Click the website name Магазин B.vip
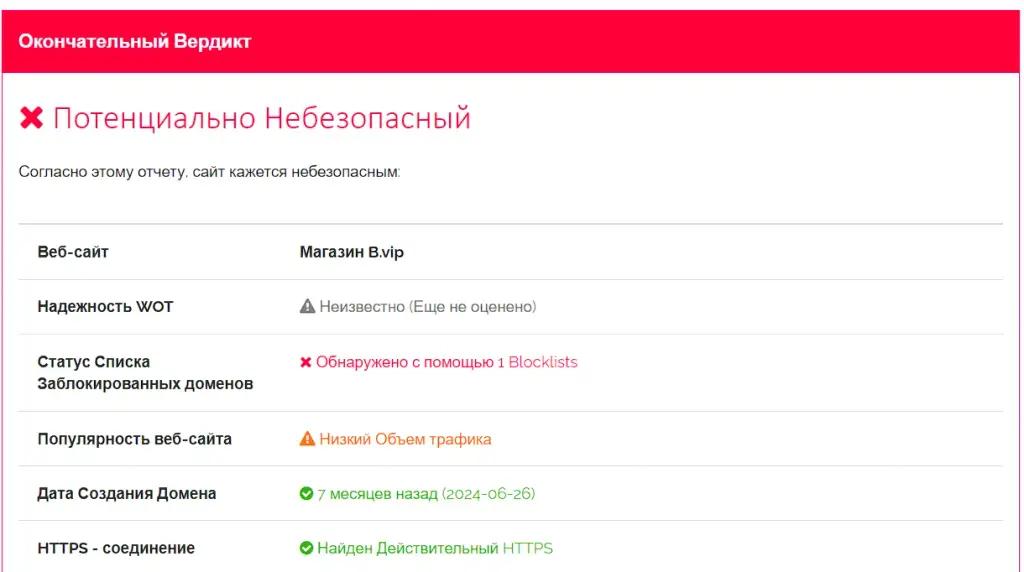Screen dimensions: 1024x572 pos(351,252)
